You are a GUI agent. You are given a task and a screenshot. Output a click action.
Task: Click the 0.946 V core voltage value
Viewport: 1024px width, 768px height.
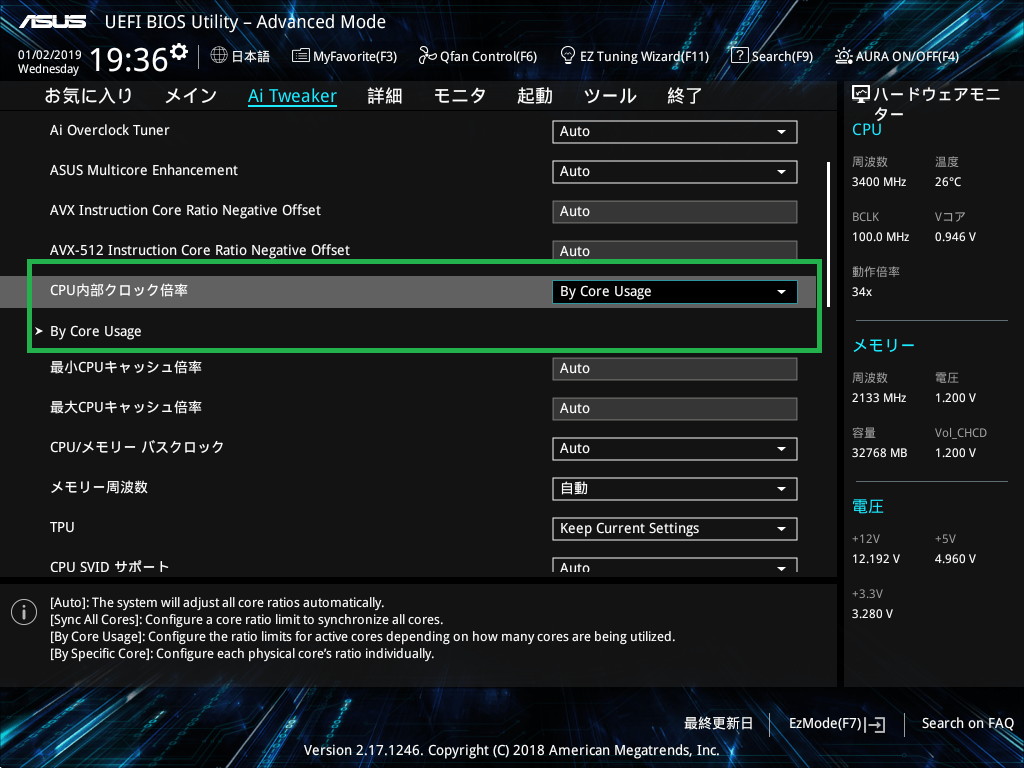click(955, 237)
